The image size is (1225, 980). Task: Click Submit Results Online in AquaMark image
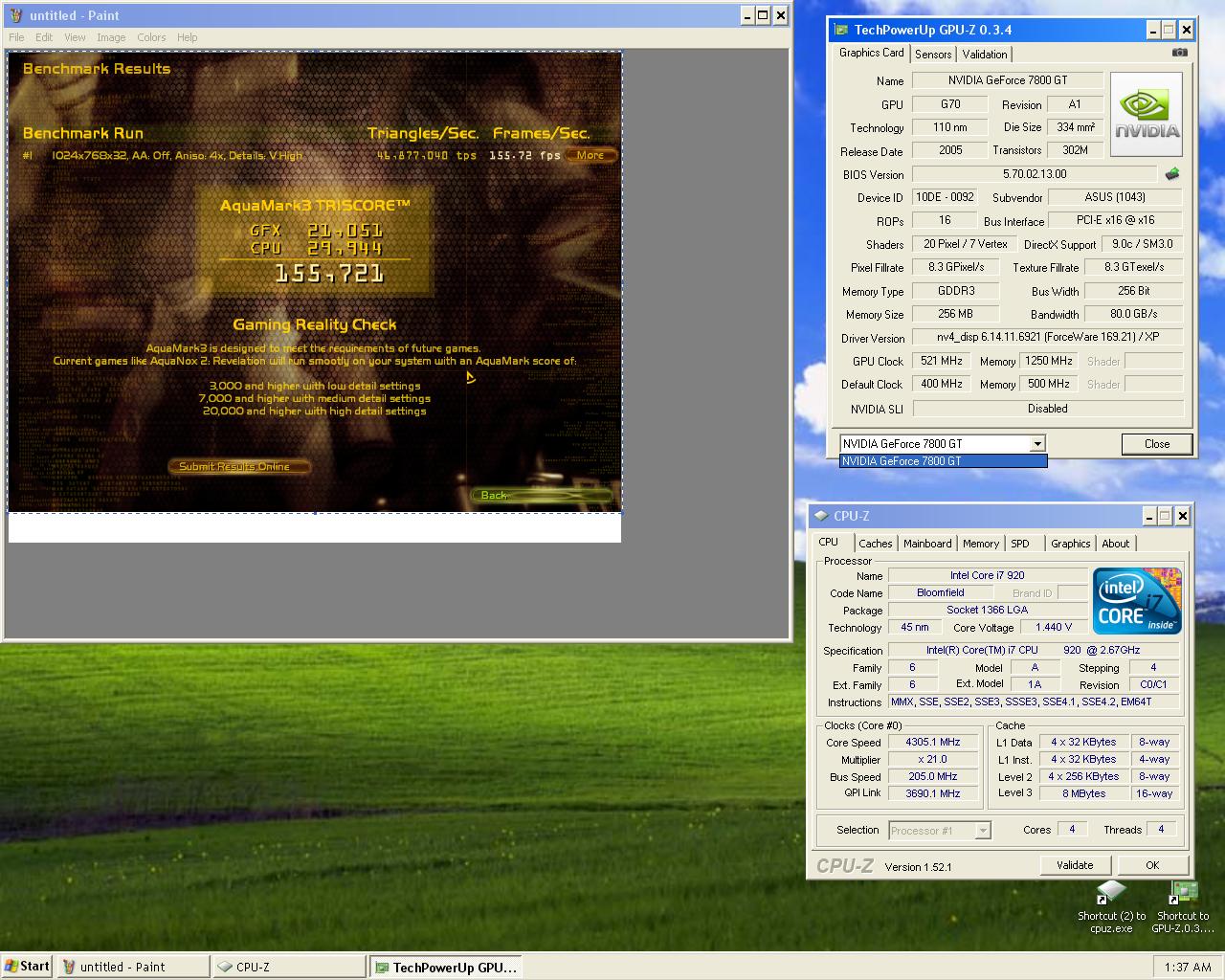(240, 467)
